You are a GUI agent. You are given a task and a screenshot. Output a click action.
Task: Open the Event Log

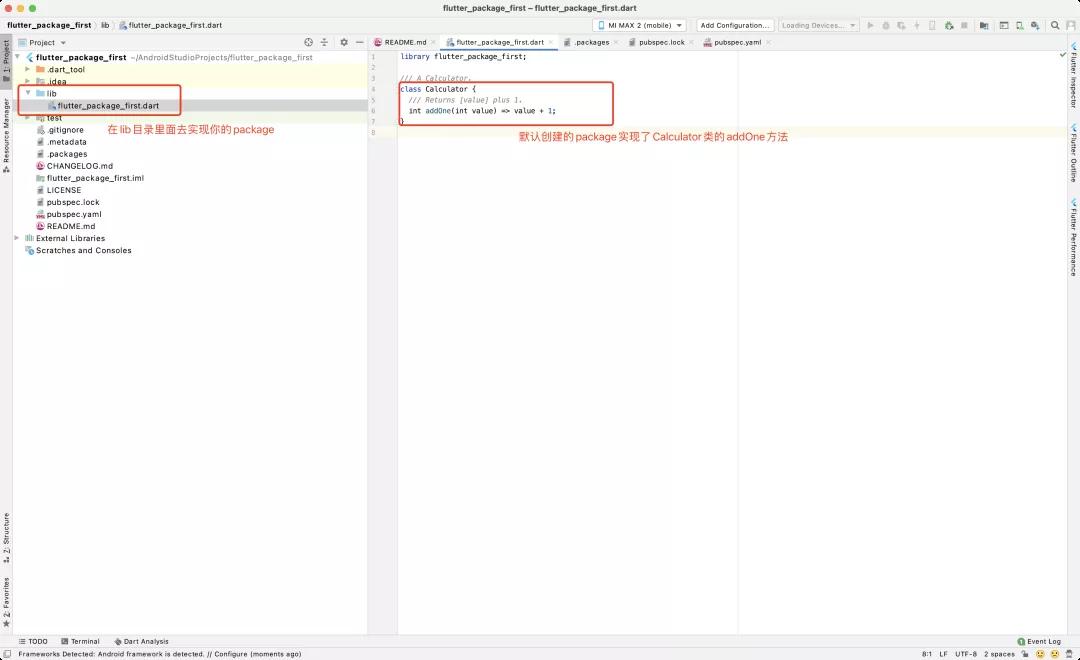click(x=1039, y=641)
